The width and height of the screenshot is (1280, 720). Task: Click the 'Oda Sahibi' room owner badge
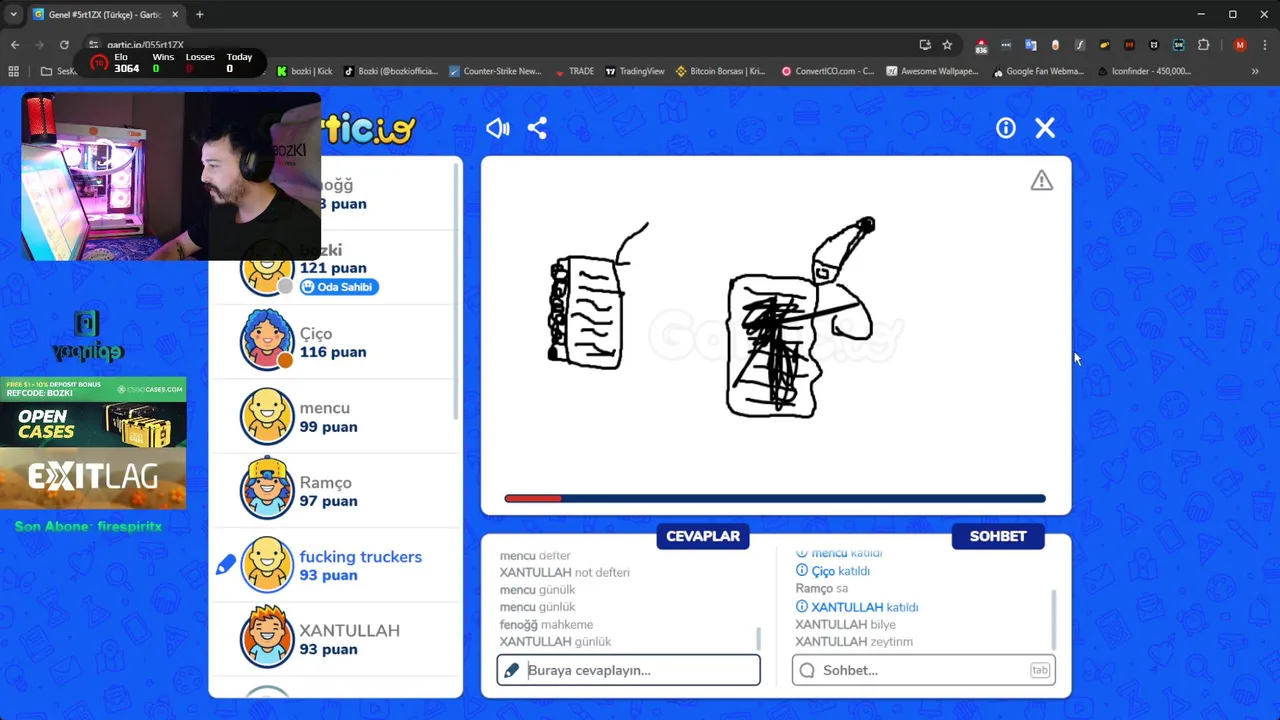pos(339,287)
